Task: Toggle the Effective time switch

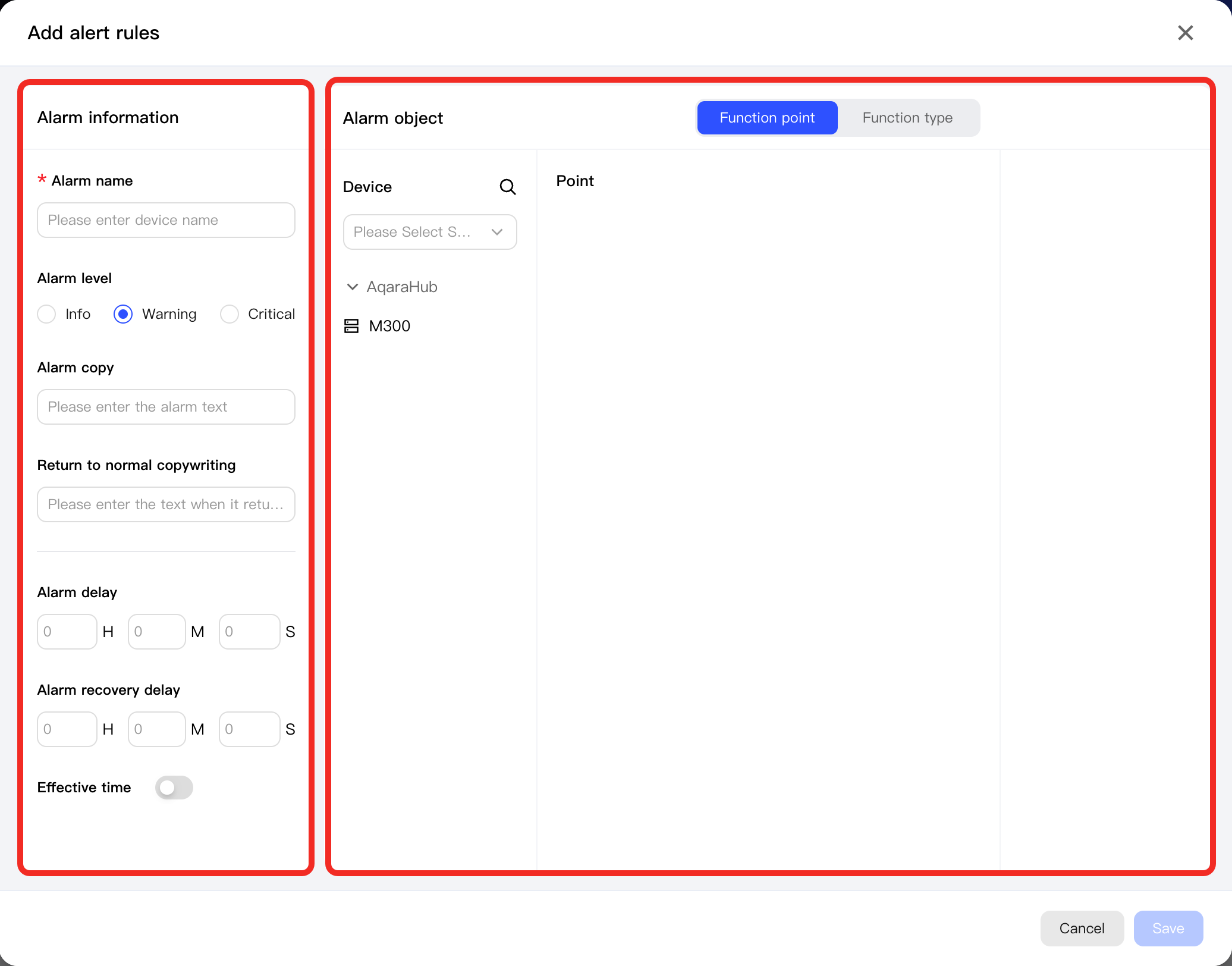Action: point(174,788)
